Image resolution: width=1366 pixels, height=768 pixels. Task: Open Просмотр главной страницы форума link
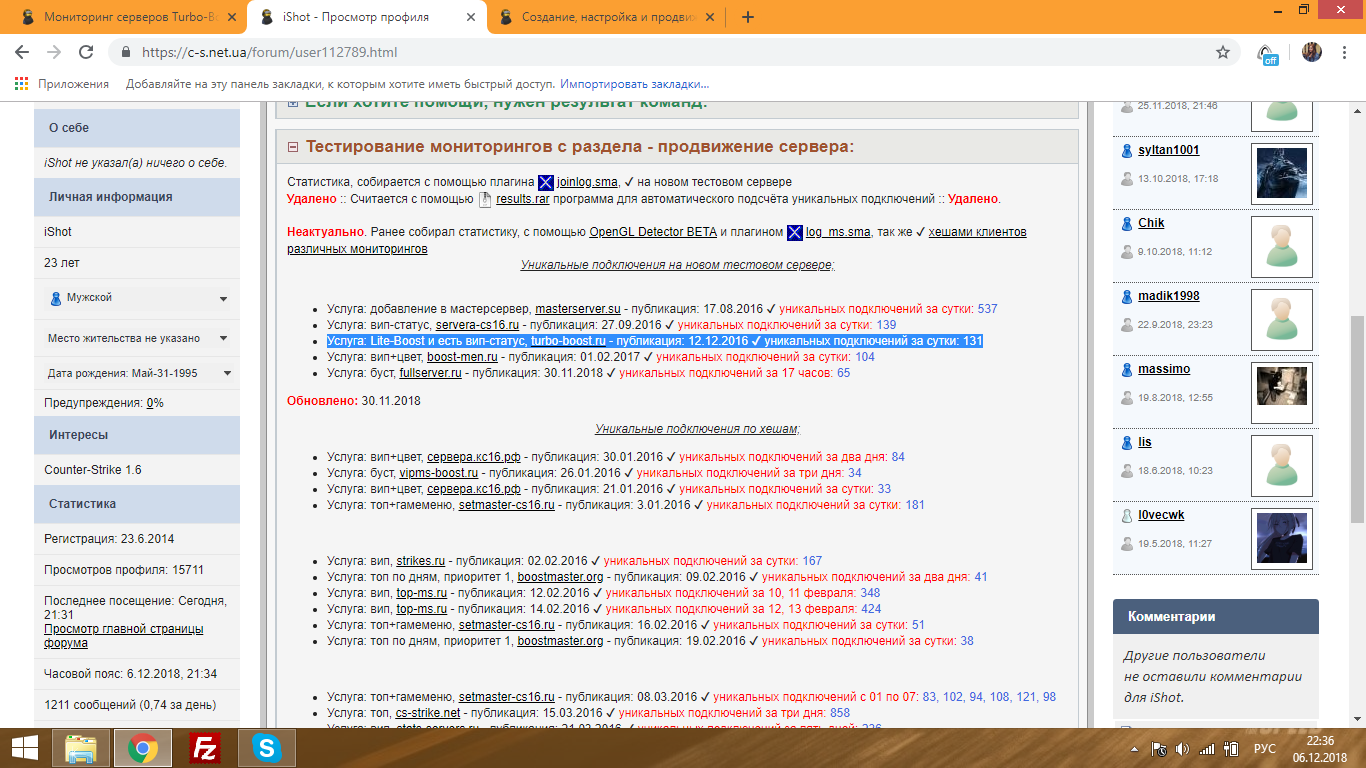(x=124, y=636)
